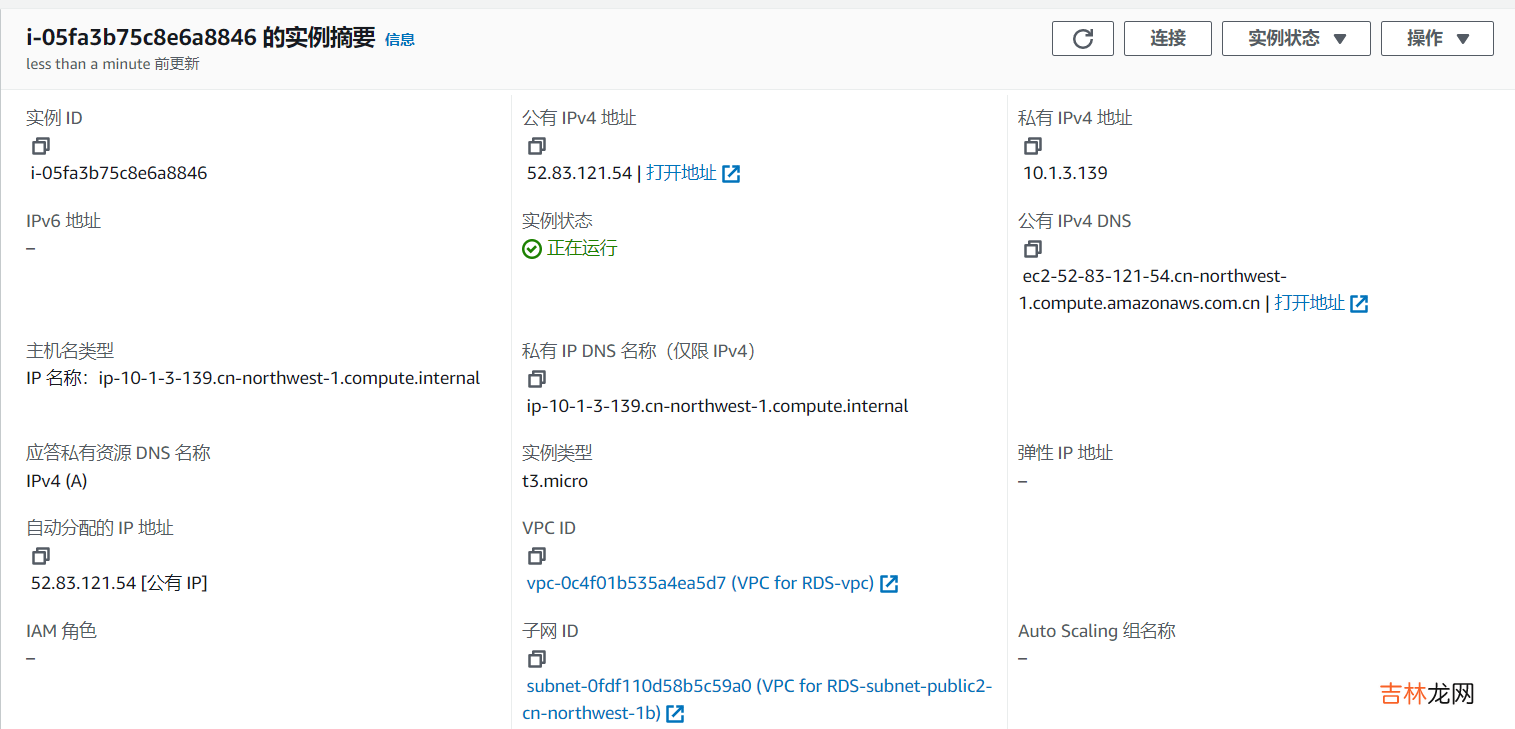
Task: Click the Auto Scaling 组名称 label
Action: tap(1097, 631)
